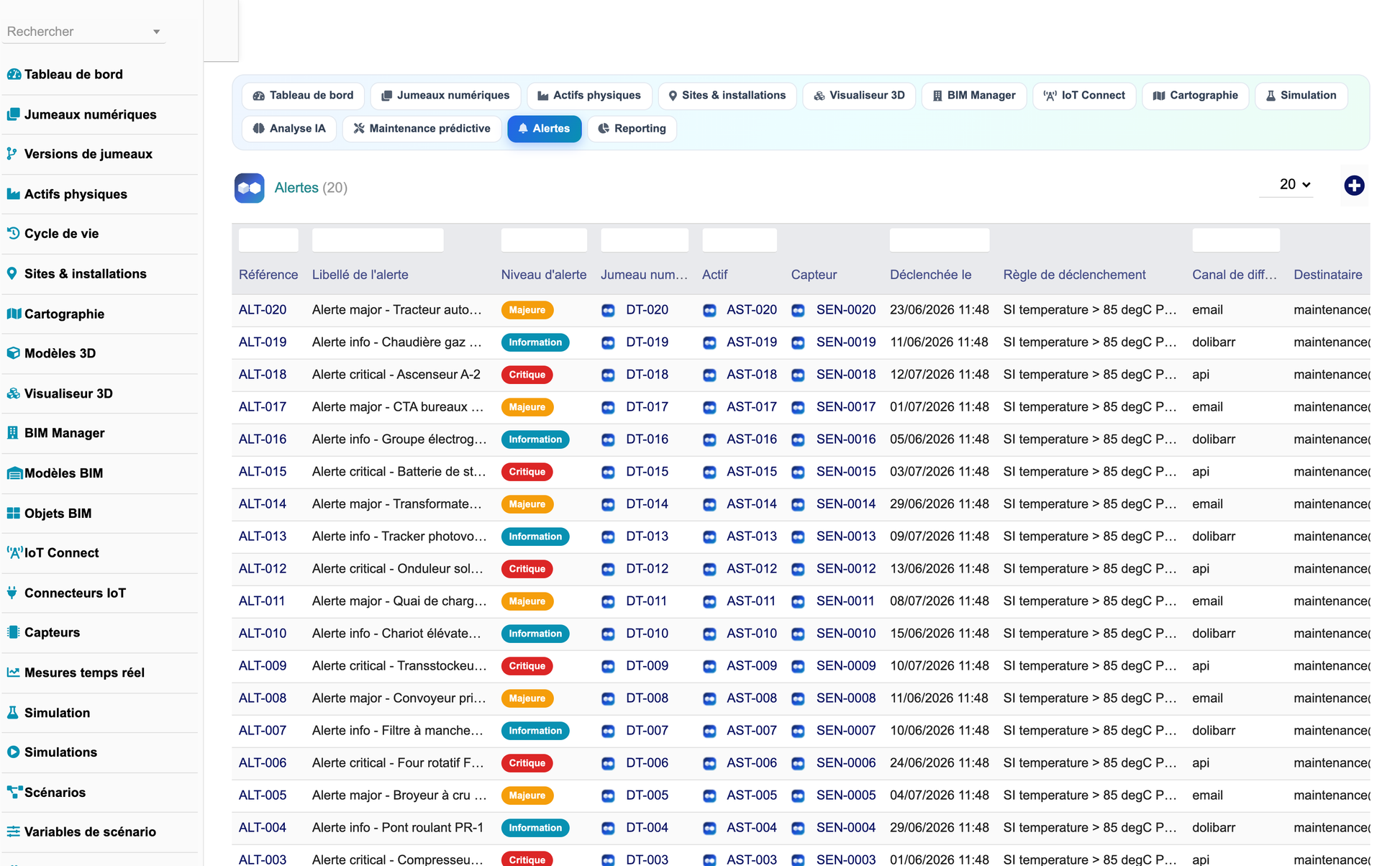Screen dimensions: 1400x866
Task: Click the asset icon beside AST-015
Action: click(x=709, y=473)
